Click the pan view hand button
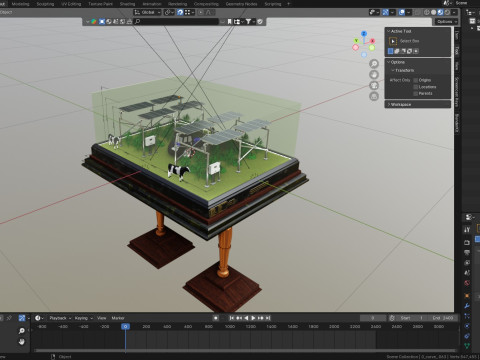This screenshot has height=360, width=480. (374, 75)
